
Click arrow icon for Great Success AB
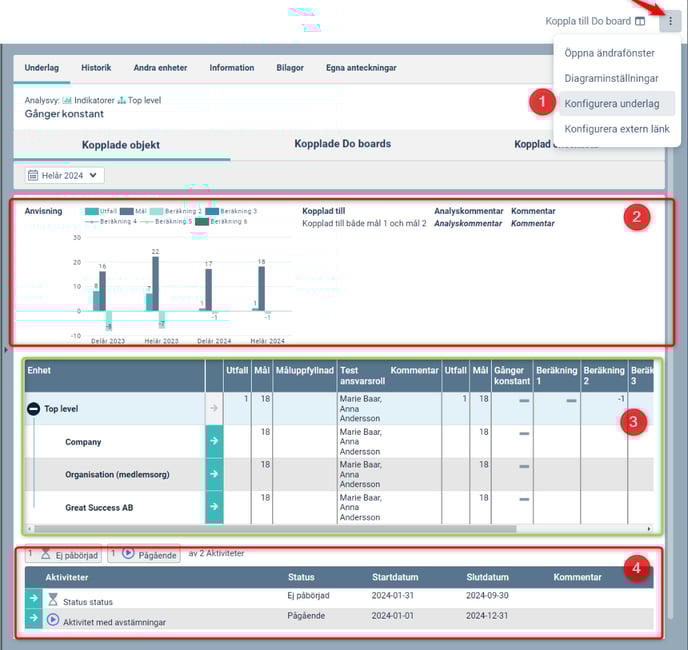215,508
